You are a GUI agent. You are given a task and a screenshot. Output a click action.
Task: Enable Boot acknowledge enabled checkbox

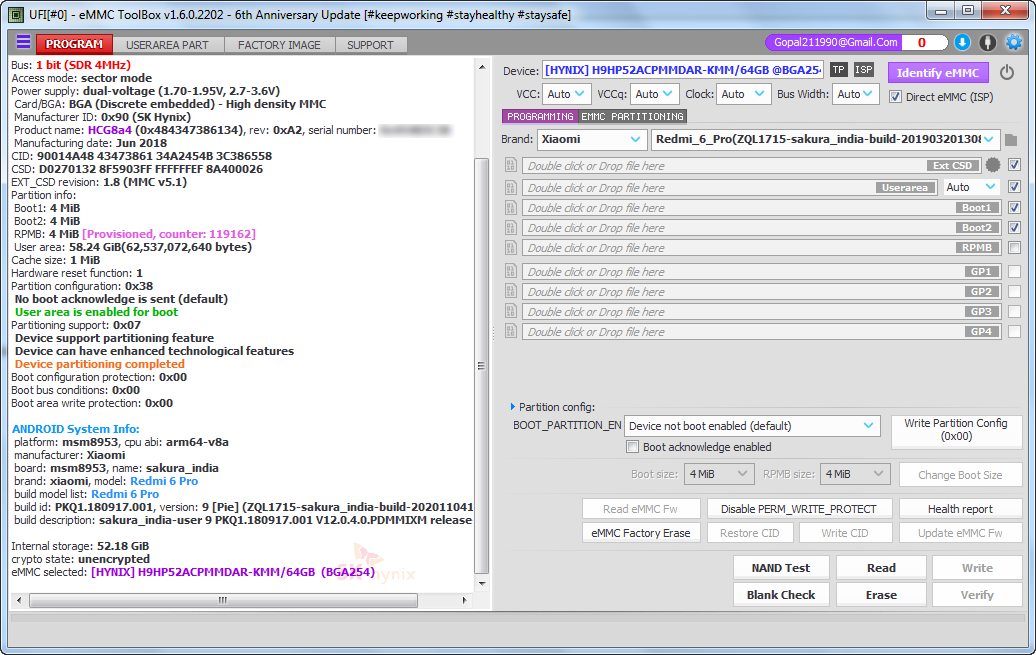click(632, 447)
